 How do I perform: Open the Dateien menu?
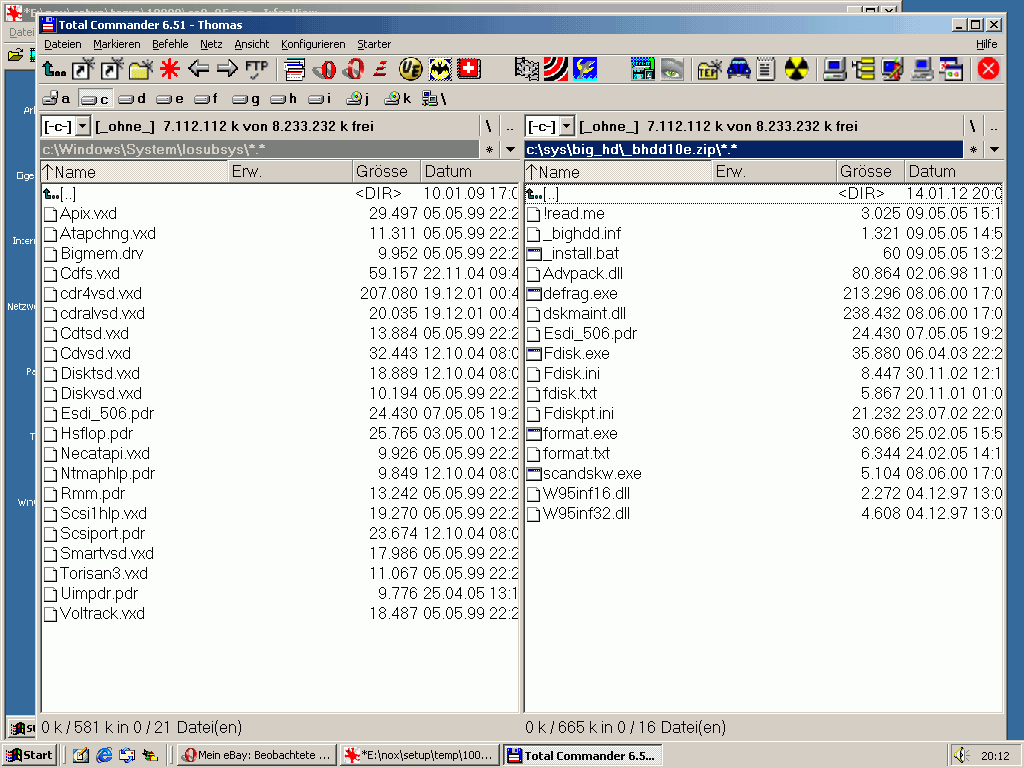point(63,44)
